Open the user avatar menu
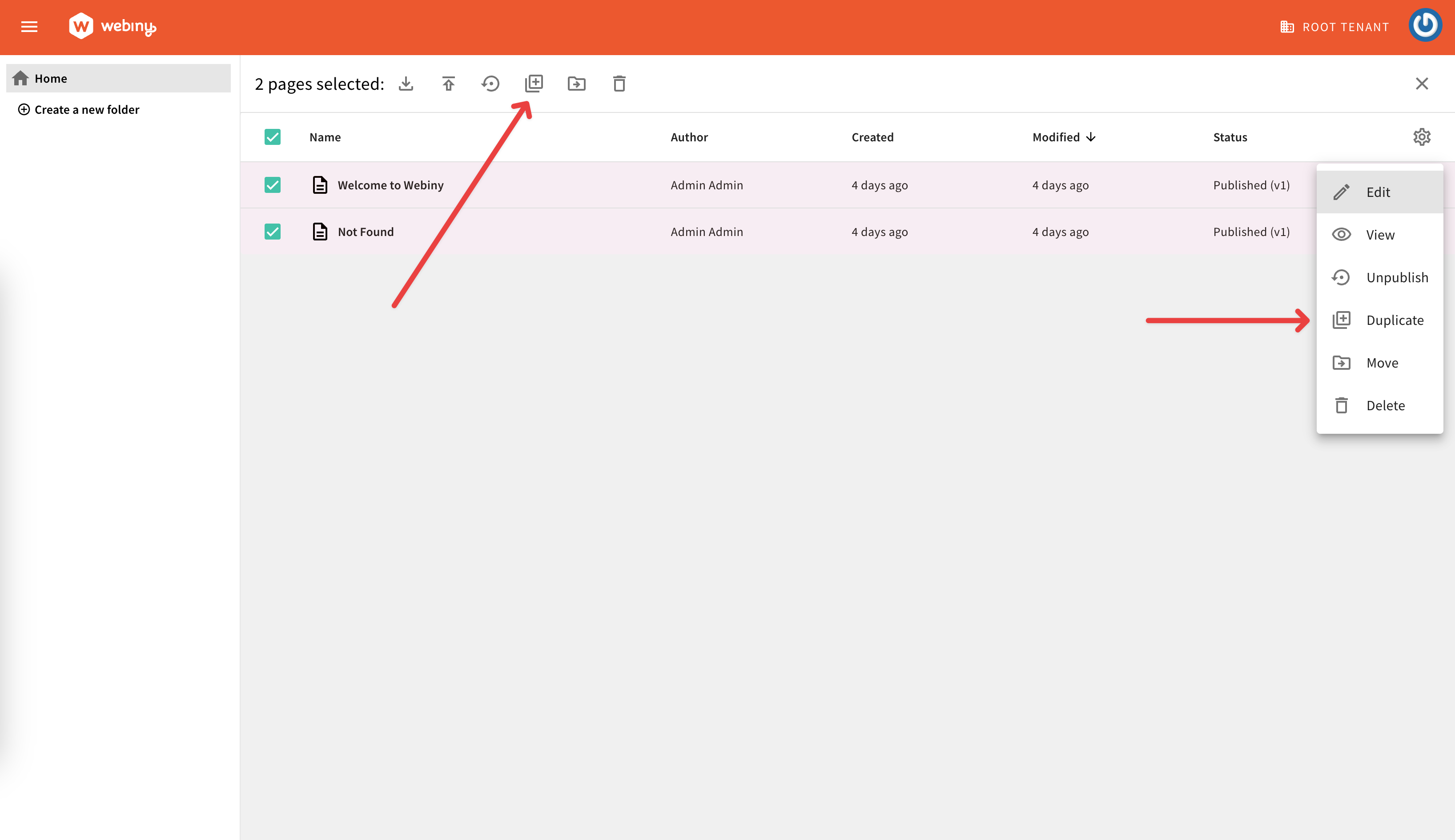Image resolution: width=1455 pixels, height=840 pixels. coord(1426,25)
